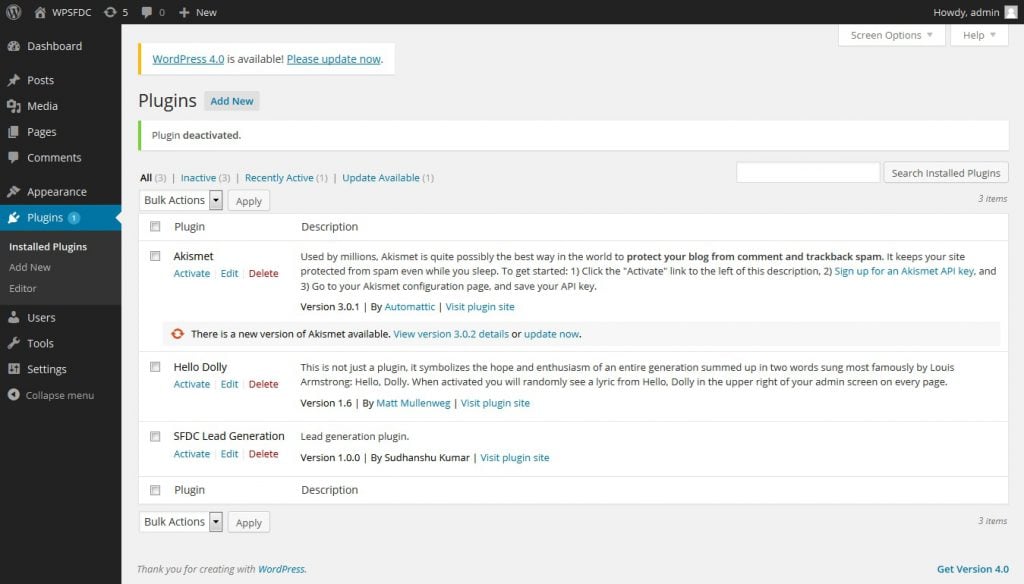Check the Akismet plugin checkbox
This screenshot has width=1024, height=584.
155,256
